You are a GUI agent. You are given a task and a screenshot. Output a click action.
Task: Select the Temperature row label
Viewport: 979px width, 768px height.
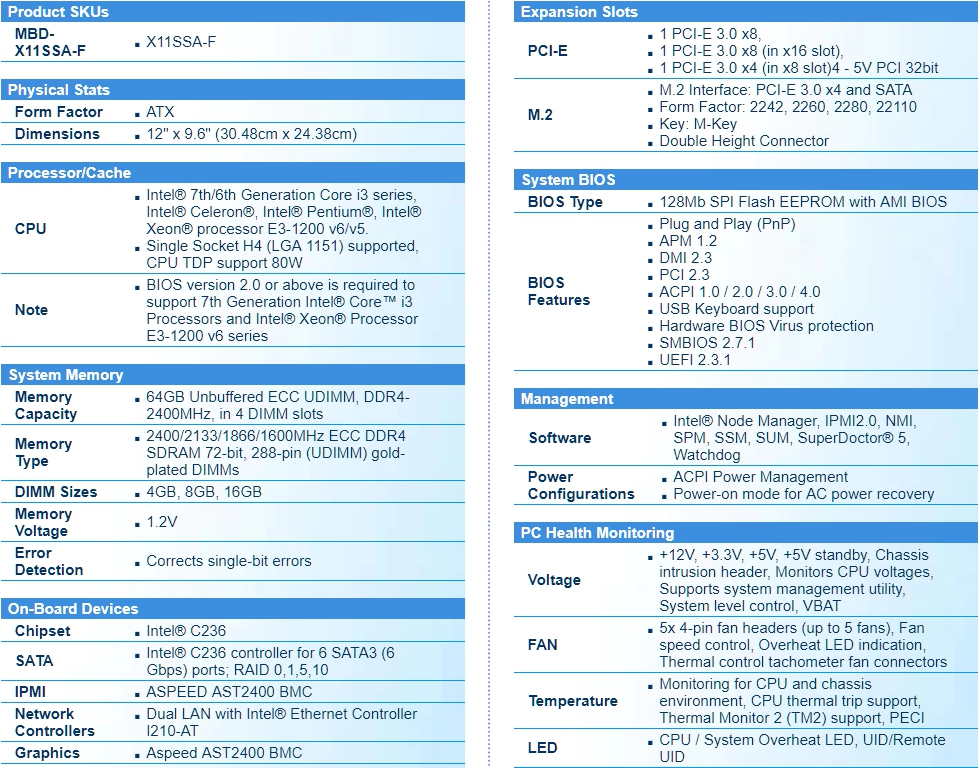coord(573,701)
